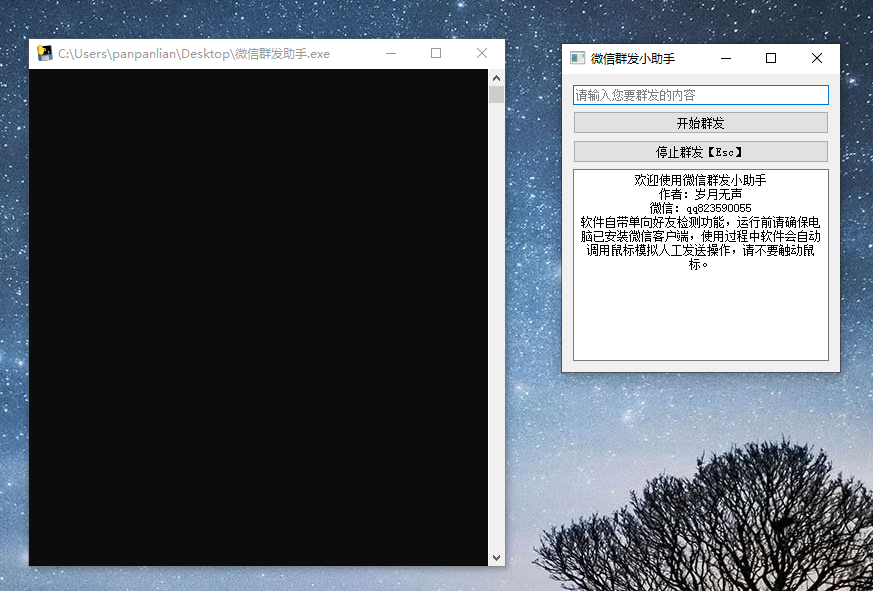Click the console scrollbar thumb
Screen dimensions: 873x591
coord(496,95)
